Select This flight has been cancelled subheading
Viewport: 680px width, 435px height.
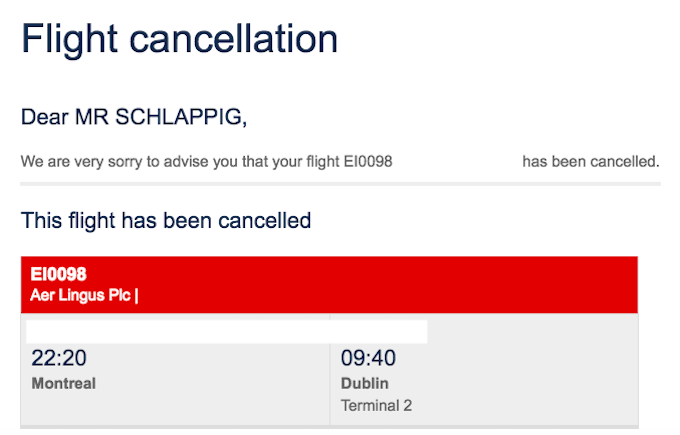166,220
